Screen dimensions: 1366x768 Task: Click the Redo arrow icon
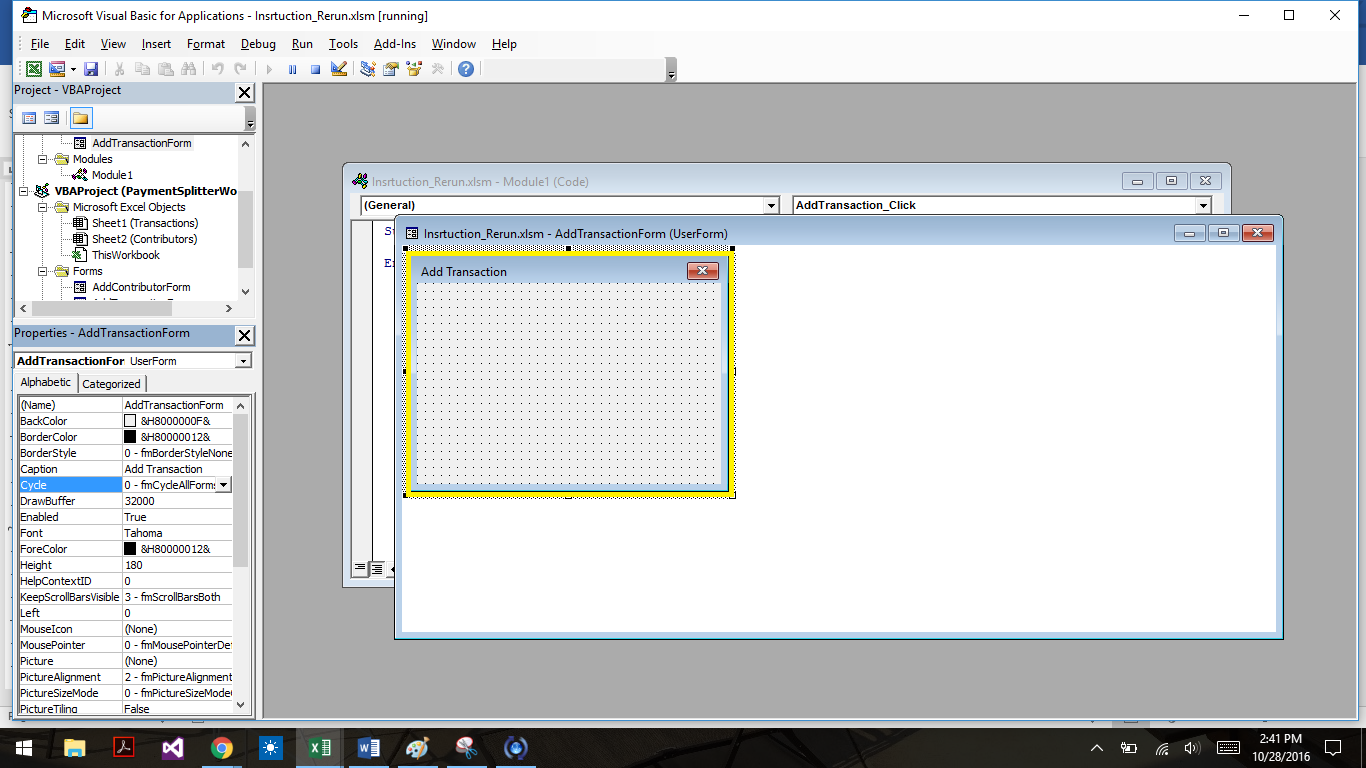[x=240, y=69]
